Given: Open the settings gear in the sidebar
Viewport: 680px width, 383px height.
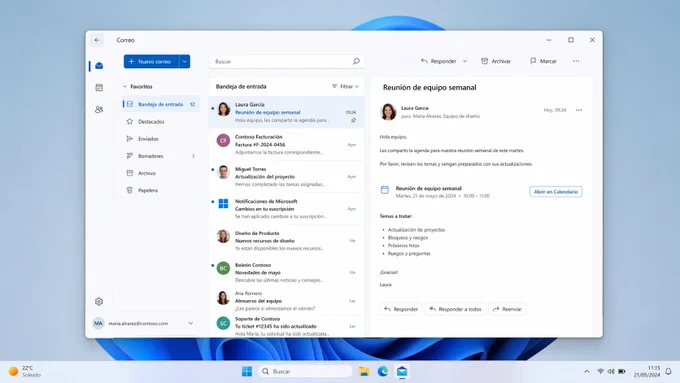Looking at the screenshot, I should coord(99,301).
